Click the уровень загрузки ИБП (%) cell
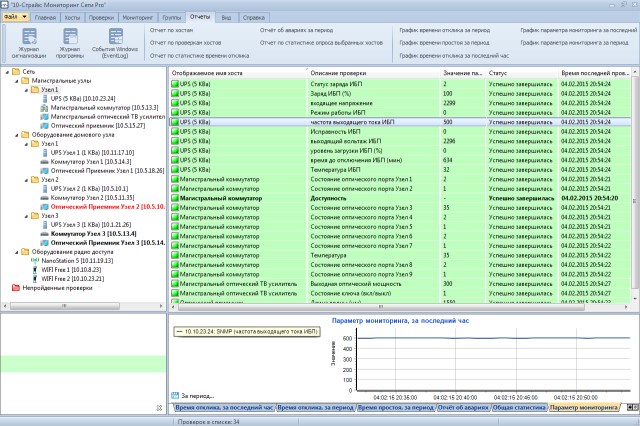640x426 pixels. click(x=346, y=151)
